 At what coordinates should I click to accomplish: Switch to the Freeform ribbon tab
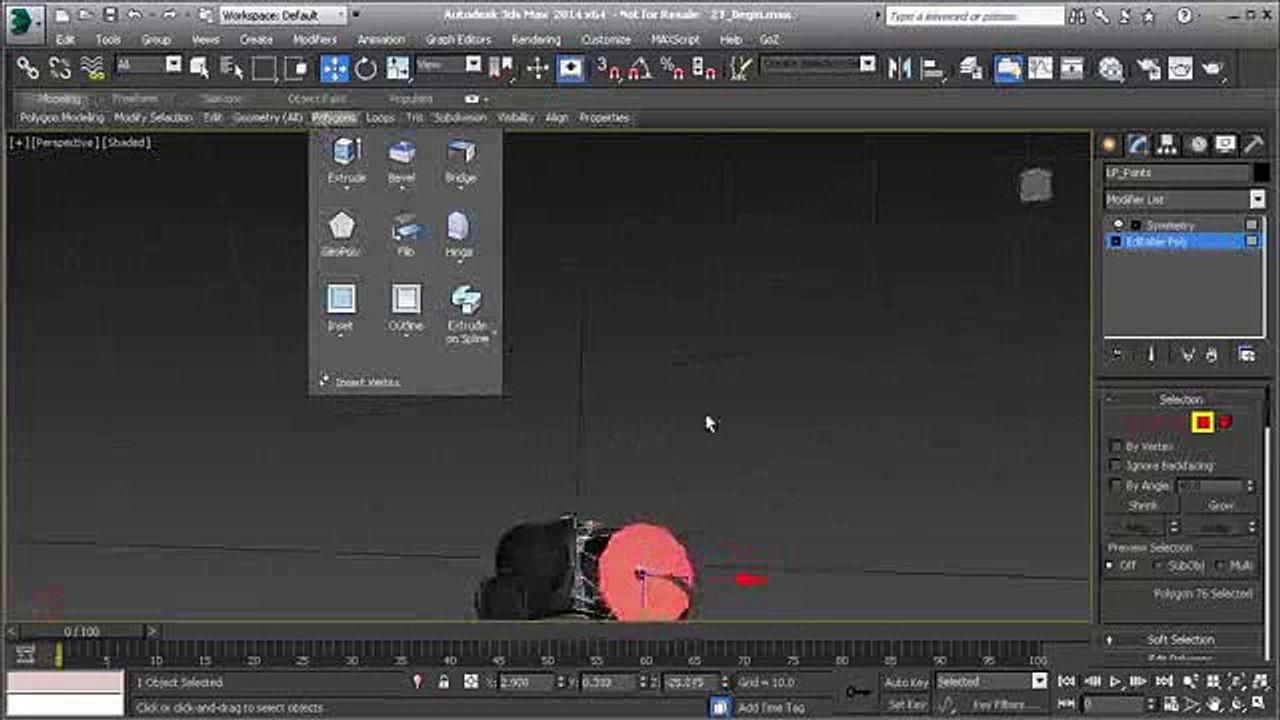click(135, 99)
